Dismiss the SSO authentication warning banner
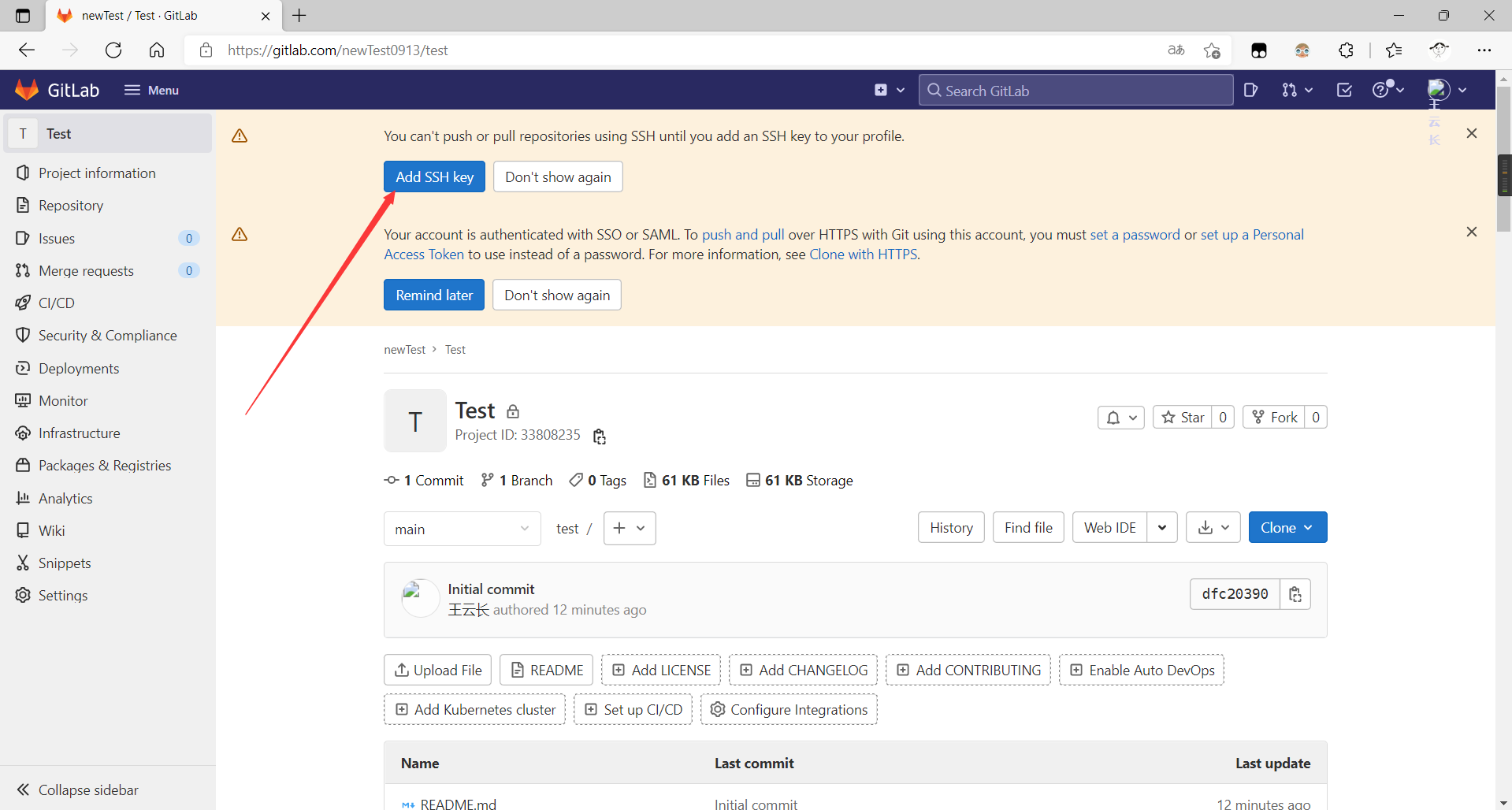Image resolution: width=1512 pixels, height=810 pixels. 1471,232
